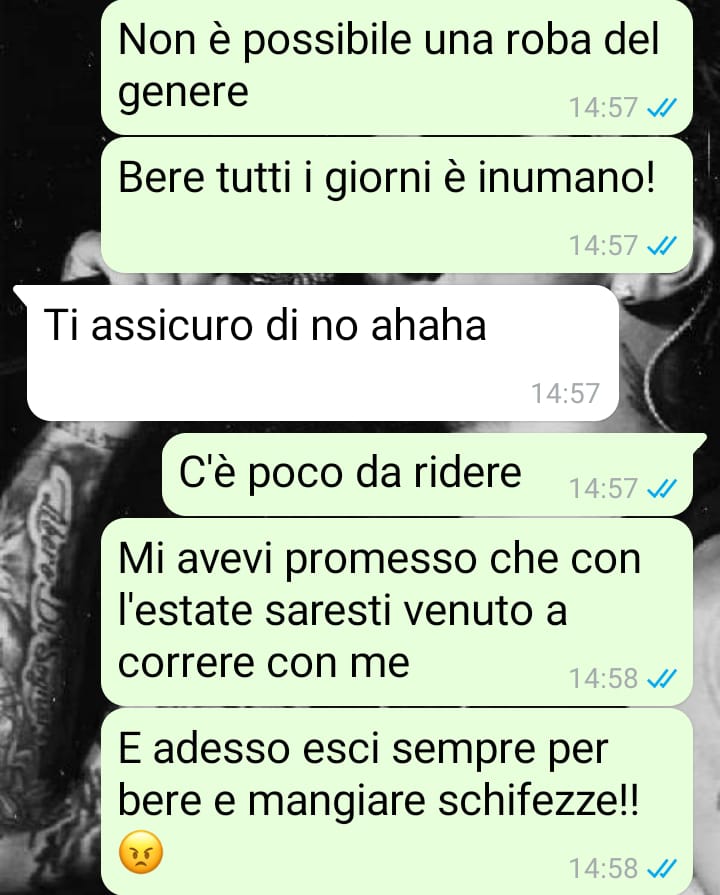The height and width of the screenshot is (895, 720).
Task: Tap the 14:57 time on first message
Action: coord(603,107)
